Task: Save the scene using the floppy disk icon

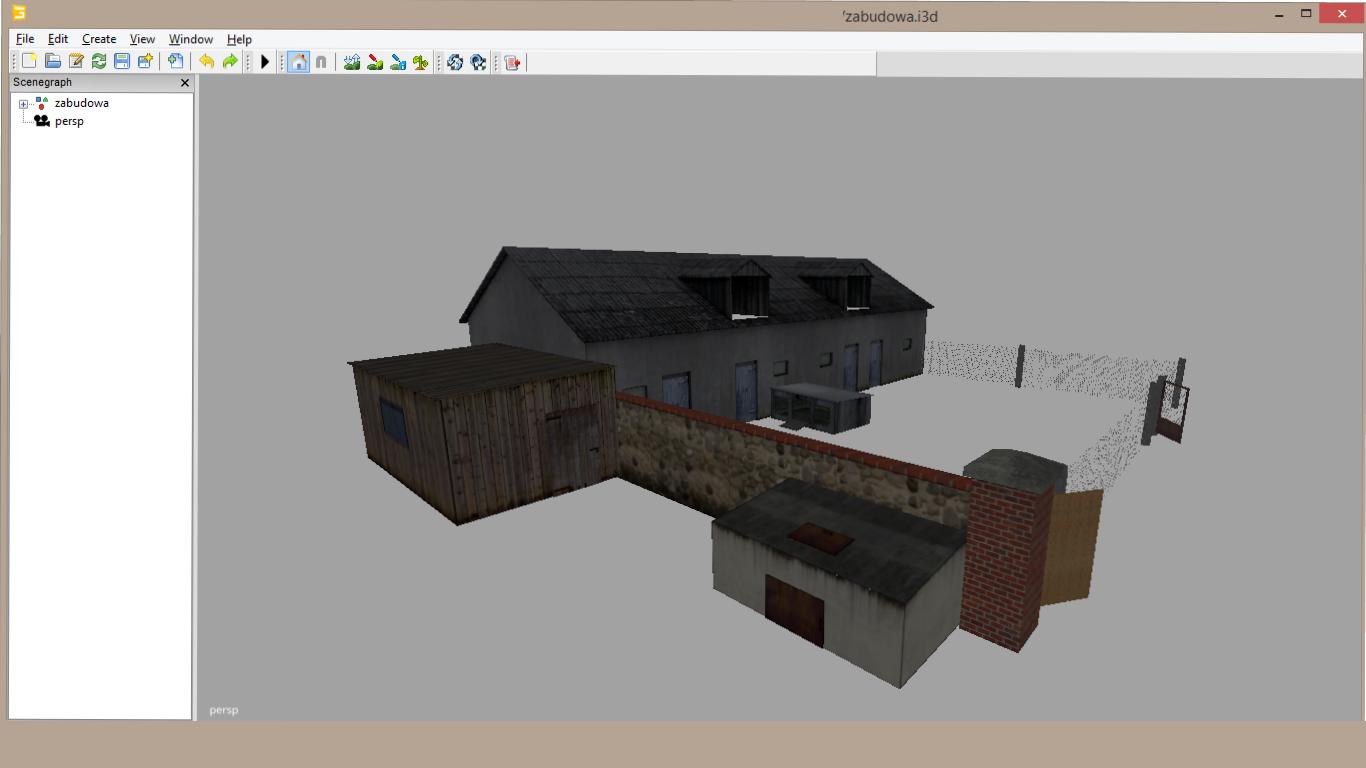Action: click(122, 62)
